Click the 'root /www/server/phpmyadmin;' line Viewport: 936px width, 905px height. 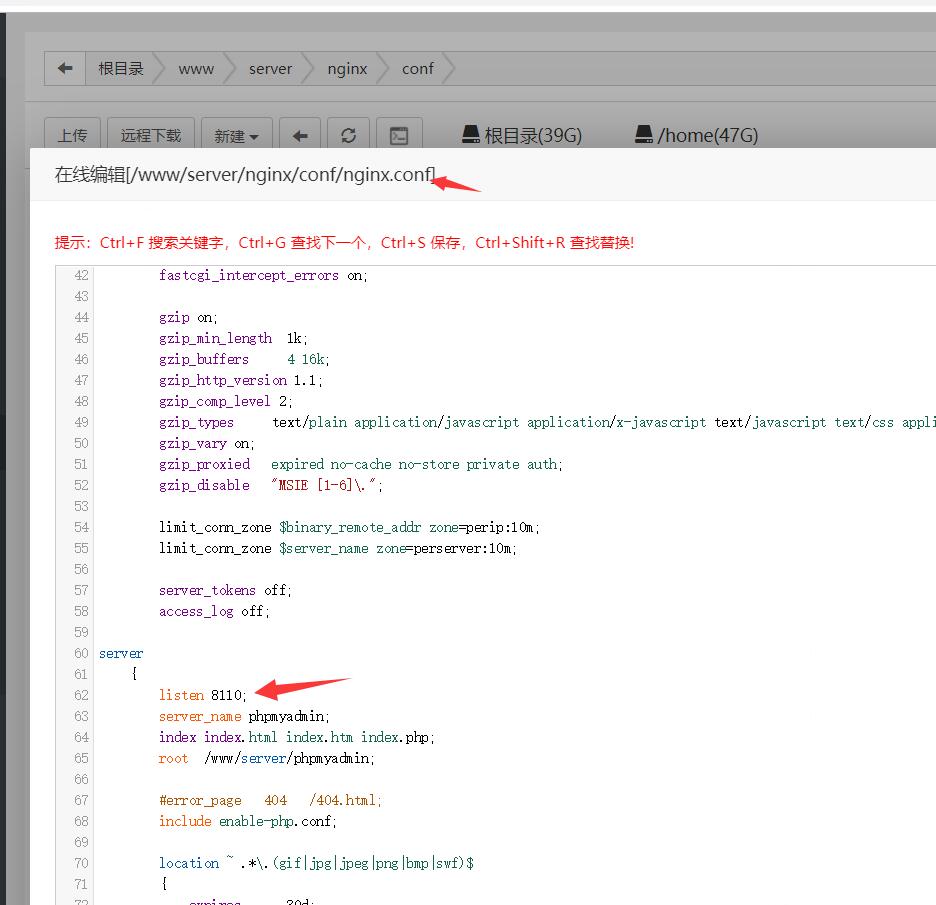point(266,758)
